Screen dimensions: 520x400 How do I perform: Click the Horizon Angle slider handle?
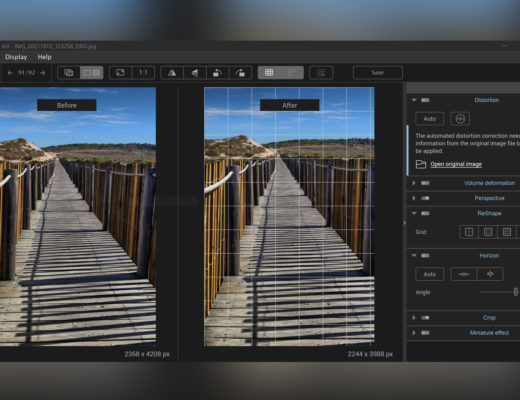516,292
